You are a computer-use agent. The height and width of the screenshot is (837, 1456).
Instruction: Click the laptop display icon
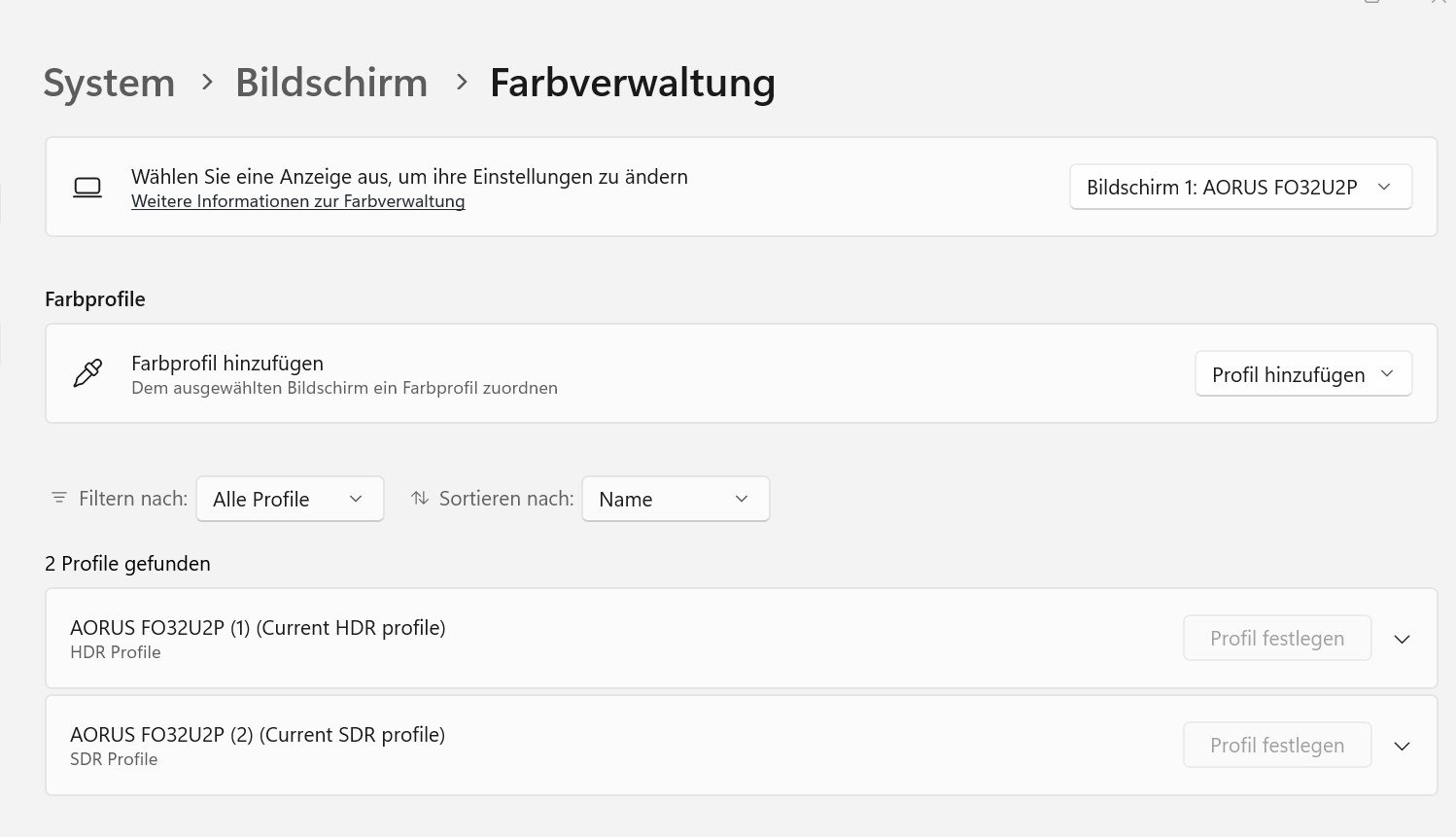pos(87,188)
